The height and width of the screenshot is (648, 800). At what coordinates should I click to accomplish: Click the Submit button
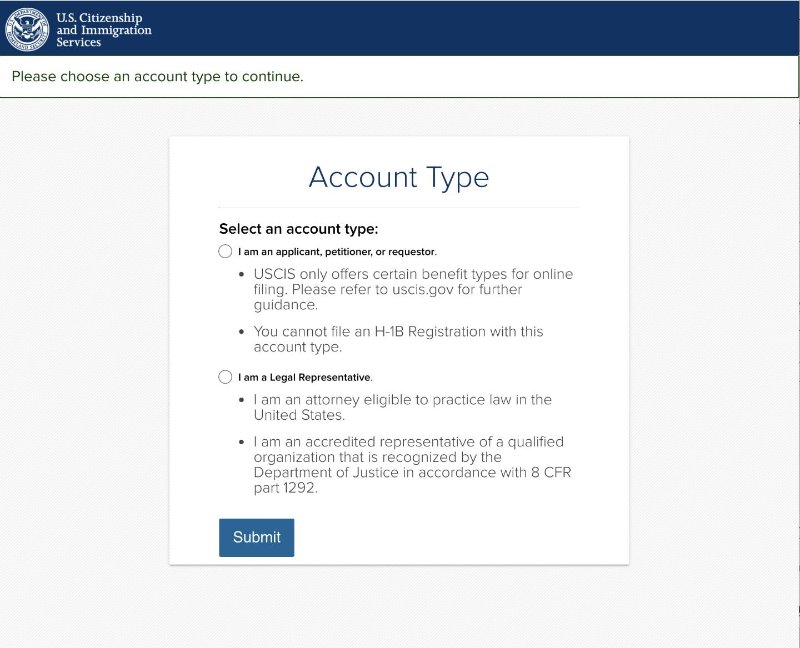[x=257, y=537]
